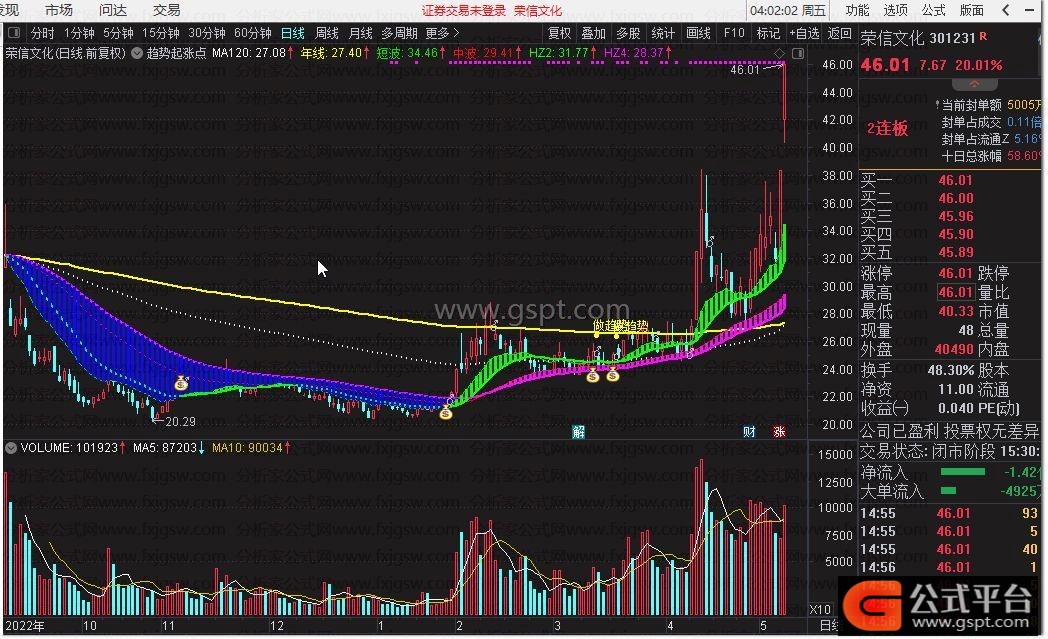Image resolution: width=1048 pixels, height=639 pixels.
Task: Switch to the 分时 intraday view
Action: point(42,33)
